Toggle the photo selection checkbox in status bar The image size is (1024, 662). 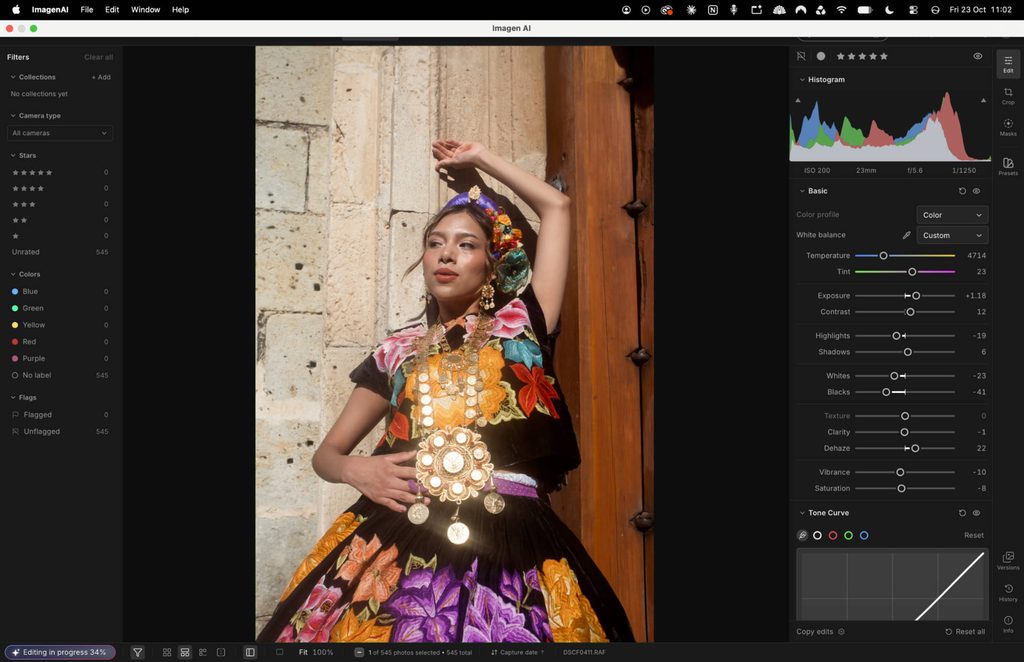(280, 652)
